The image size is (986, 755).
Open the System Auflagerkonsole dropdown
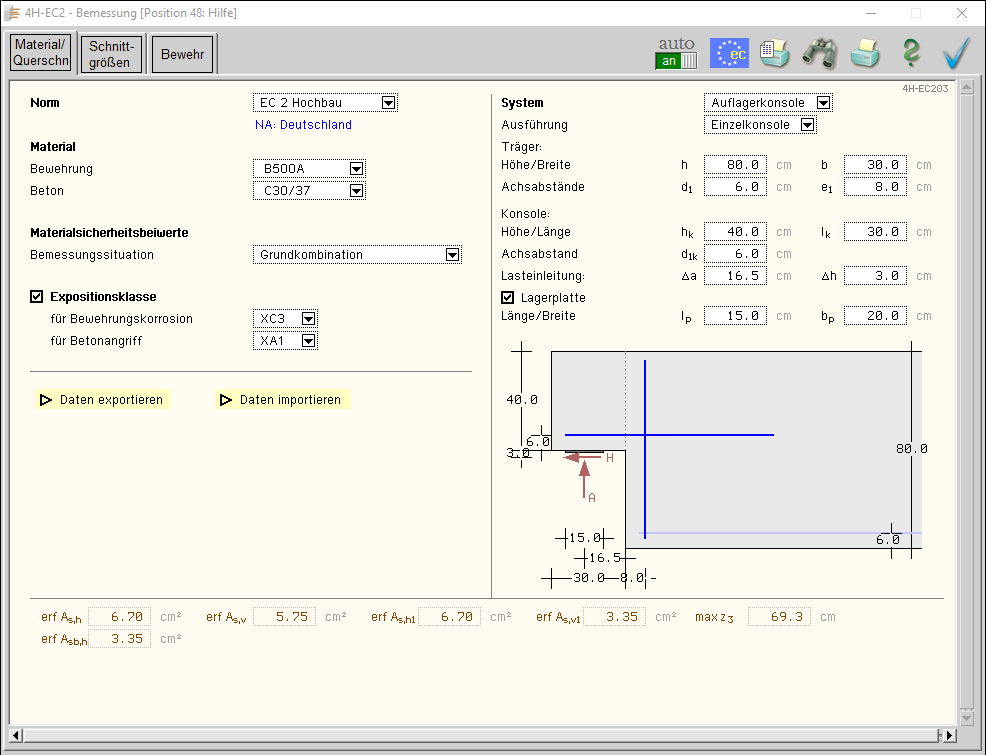pos(823,103)
